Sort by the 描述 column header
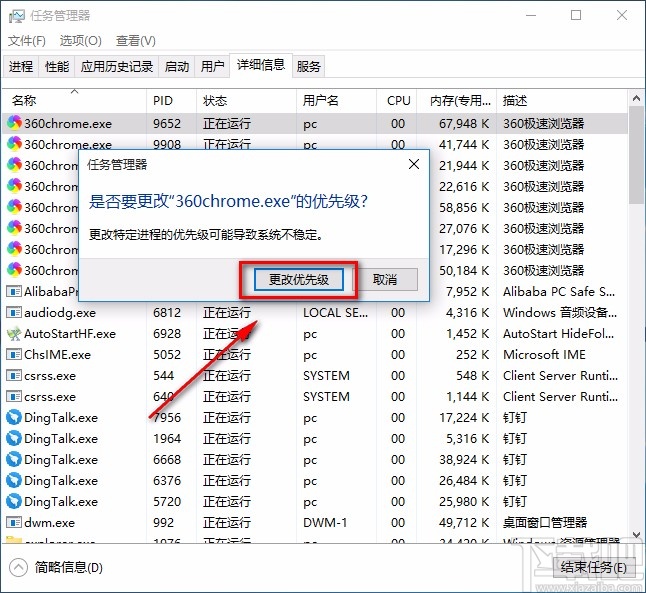The width and height of the screenshot is (646, 593). (x=562, y=101)
